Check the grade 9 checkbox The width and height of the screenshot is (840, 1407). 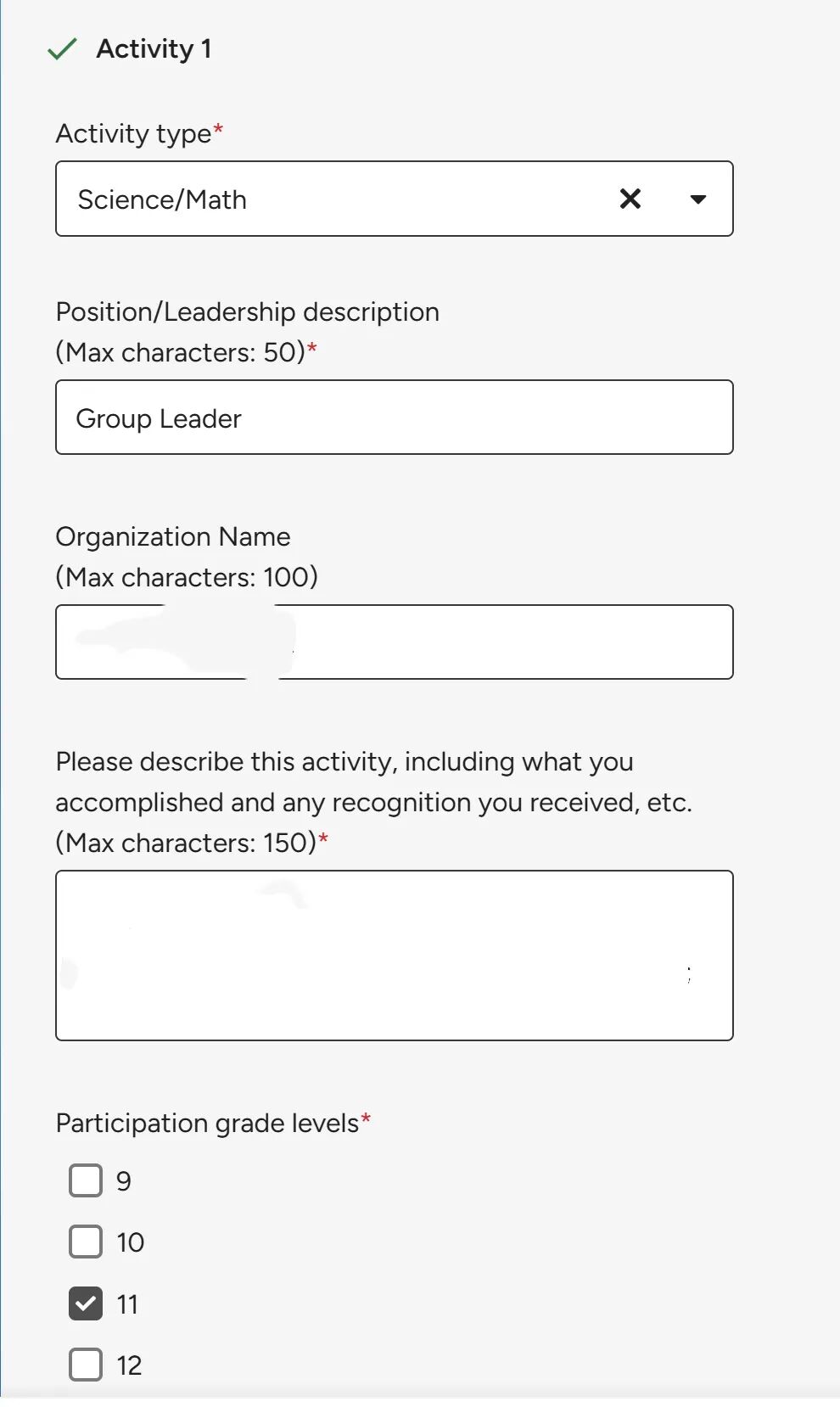[x=86, y=1180]
